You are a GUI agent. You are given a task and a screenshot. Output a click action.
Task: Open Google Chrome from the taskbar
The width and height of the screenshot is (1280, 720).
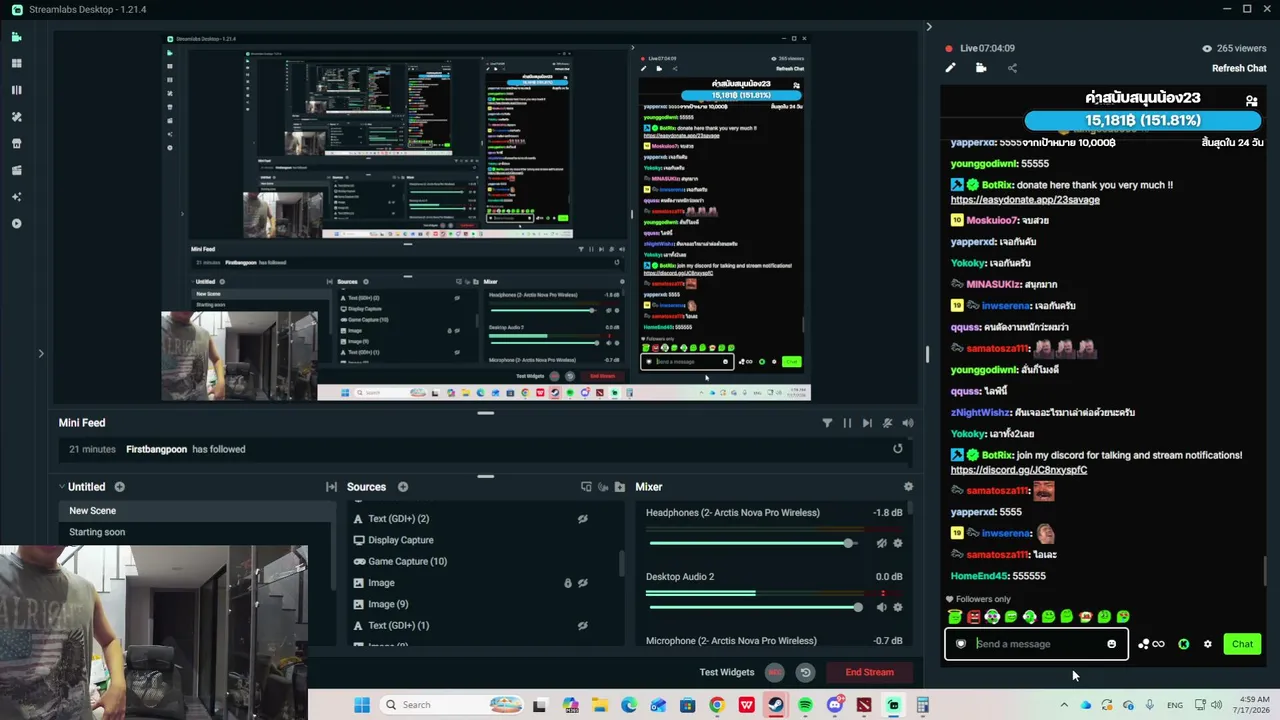tap(717, 705)
